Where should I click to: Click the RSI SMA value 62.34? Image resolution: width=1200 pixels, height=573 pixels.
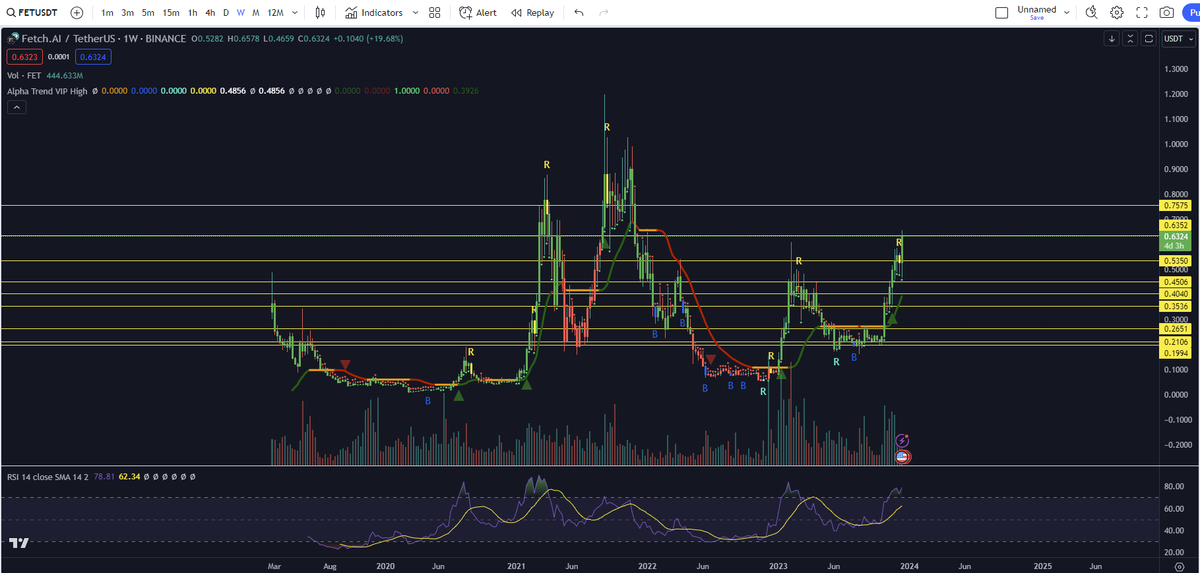[128, 477]
